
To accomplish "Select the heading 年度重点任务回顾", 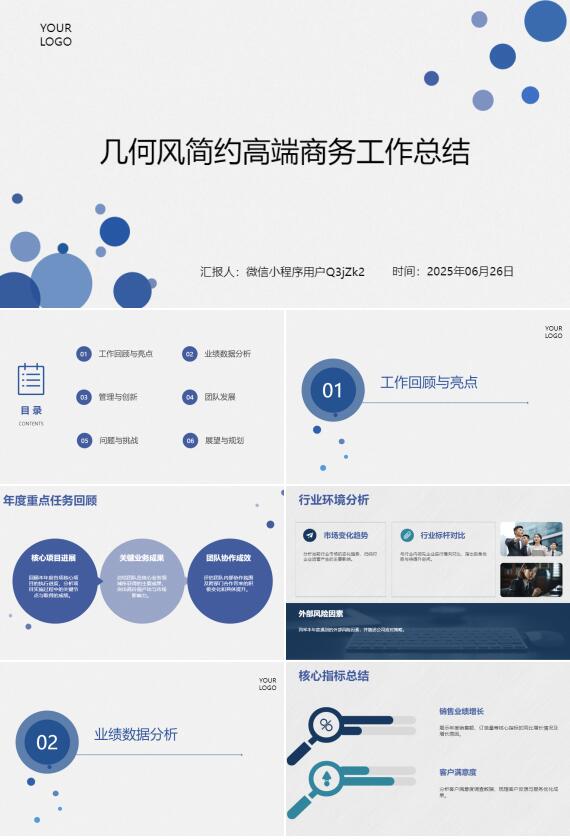I will [x=50, y=500].
